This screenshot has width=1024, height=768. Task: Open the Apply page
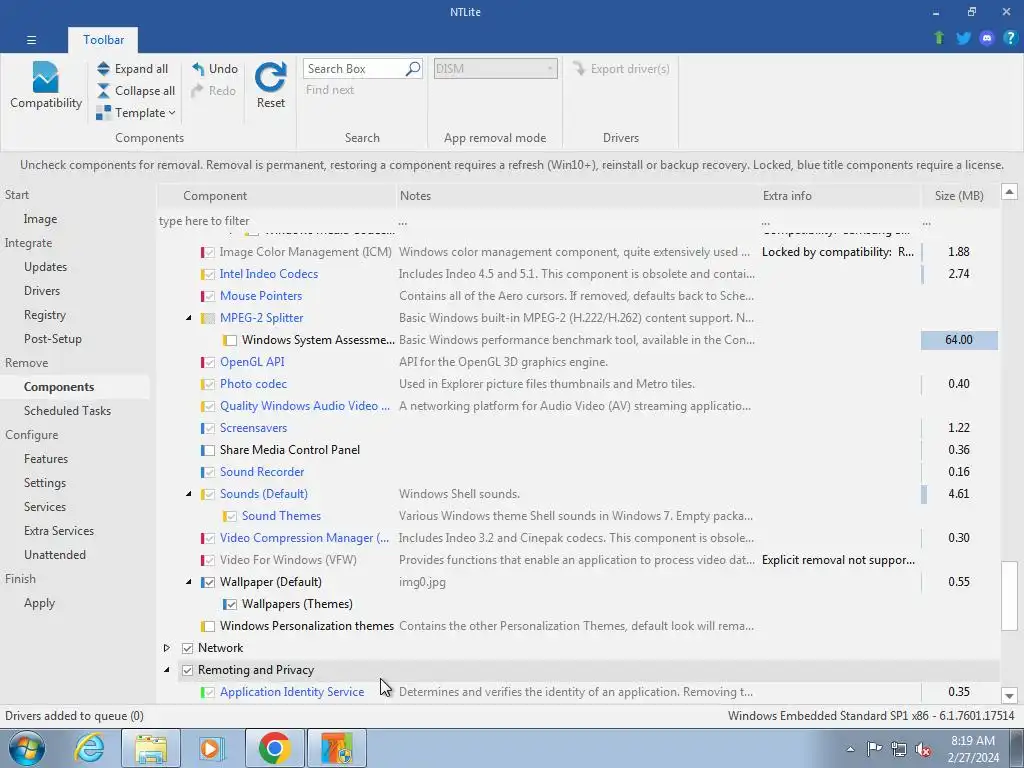click(39, 603)
